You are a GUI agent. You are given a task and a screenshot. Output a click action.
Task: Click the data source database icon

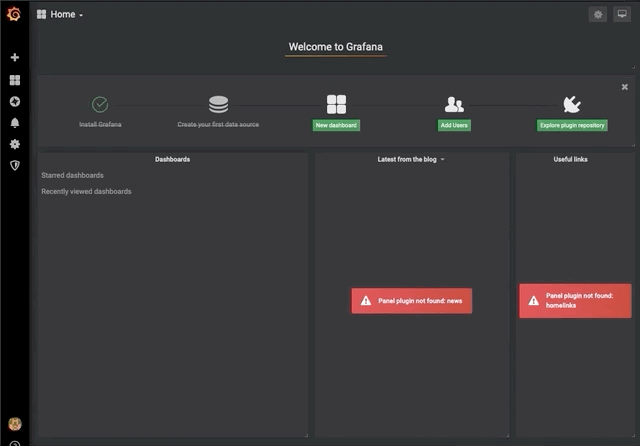(218, 104)
